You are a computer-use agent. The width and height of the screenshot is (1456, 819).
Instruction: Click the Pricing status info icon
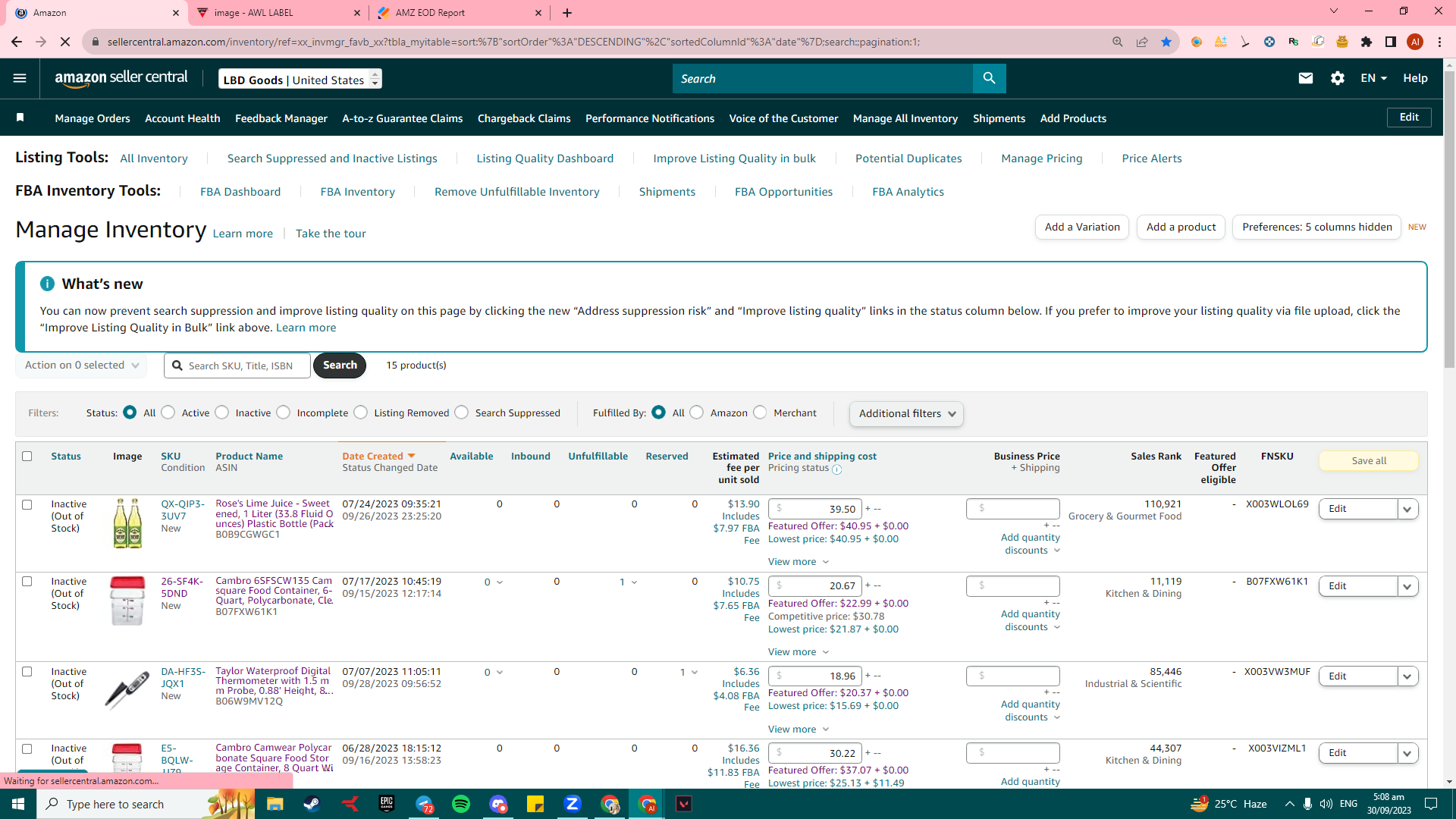837,469
